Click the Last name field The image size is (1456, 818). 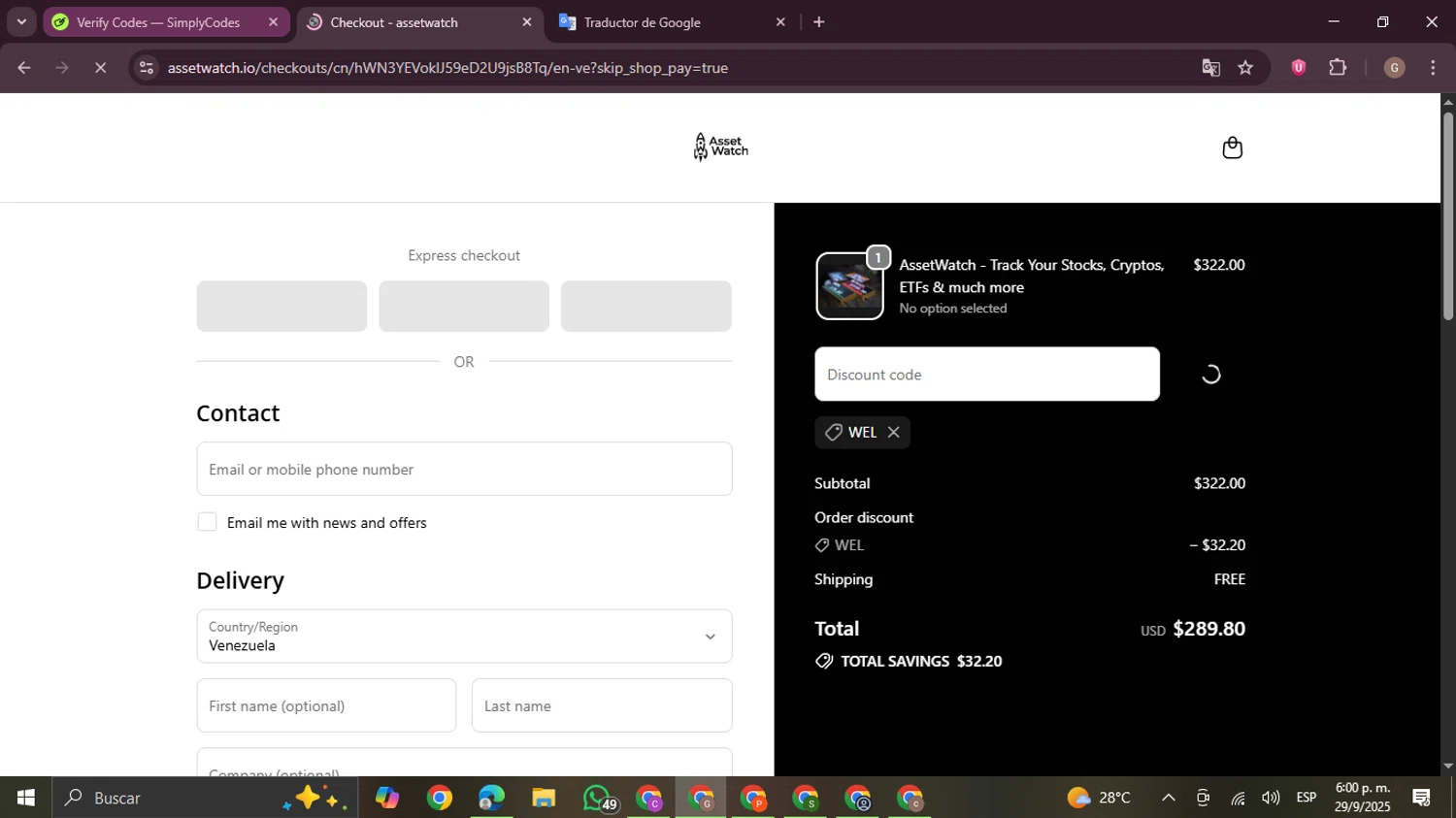click(x=602, y=705)
